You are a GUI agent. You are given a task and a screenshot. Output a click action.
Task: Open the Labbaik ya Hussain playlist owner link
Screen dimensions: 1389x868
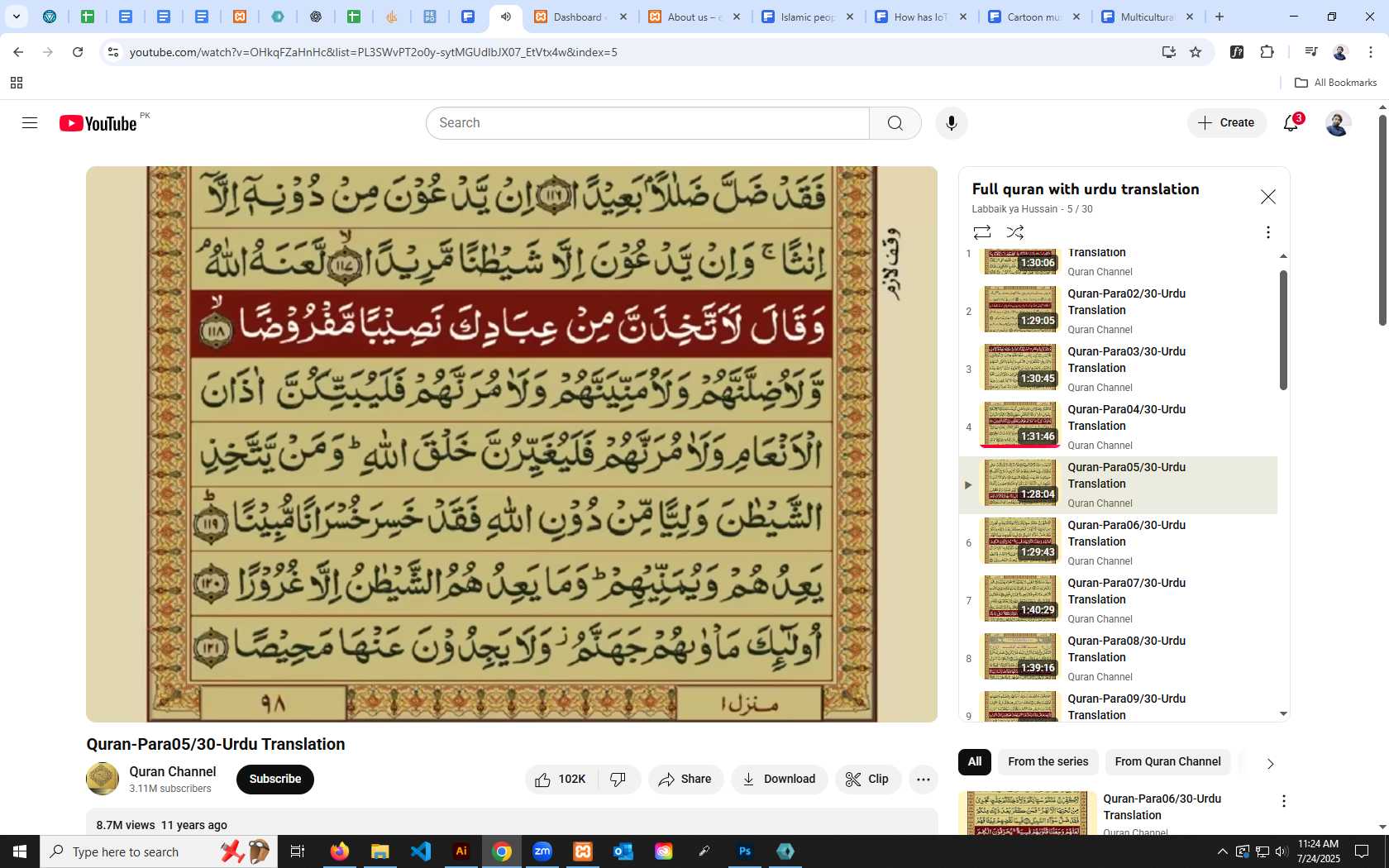tap(1014, 209)
